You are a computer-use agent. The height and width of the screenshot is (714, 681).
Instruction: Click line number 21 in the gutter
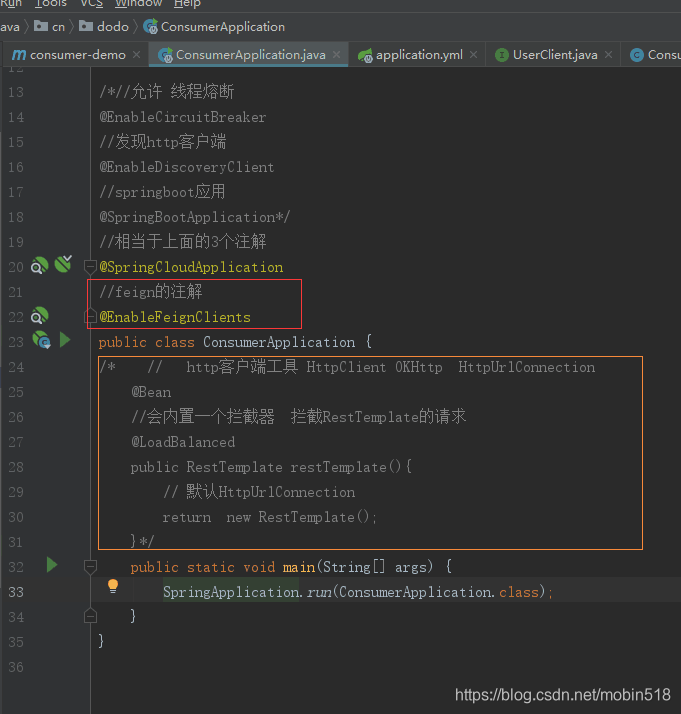[15, 292]
